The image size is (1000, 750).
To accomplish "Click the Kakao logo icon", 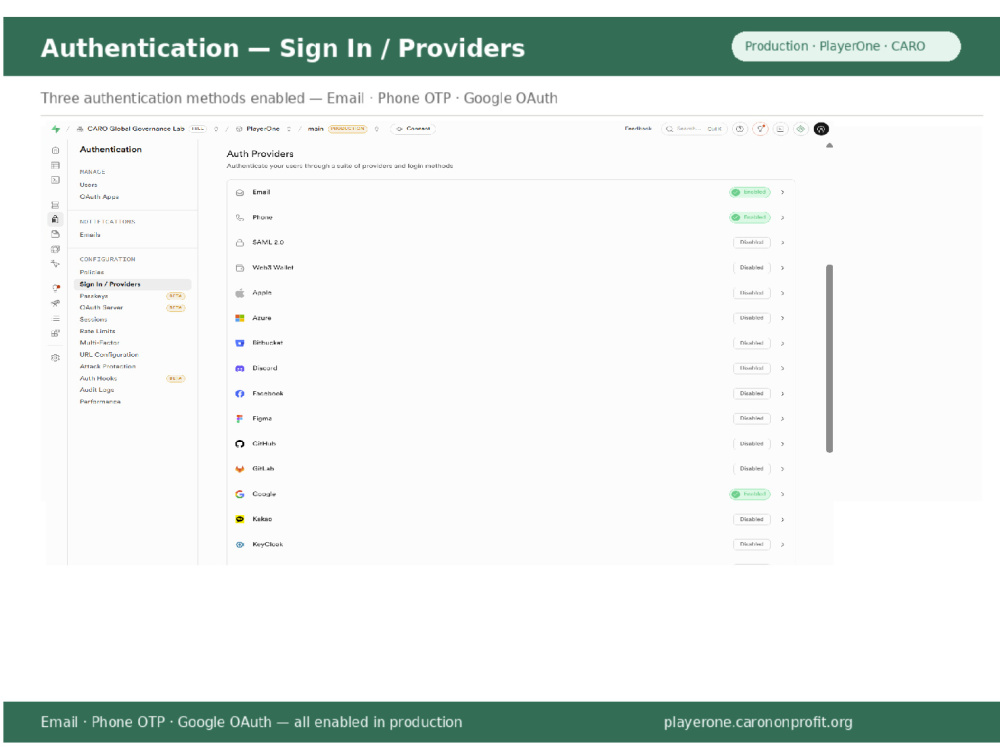I will (240, 520).
